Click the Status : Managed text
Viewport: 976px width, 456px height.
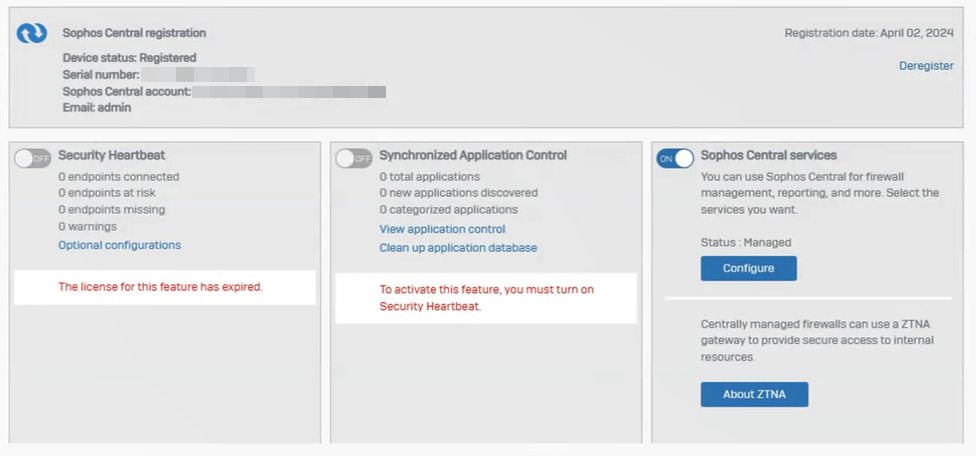tap(746, 242)
